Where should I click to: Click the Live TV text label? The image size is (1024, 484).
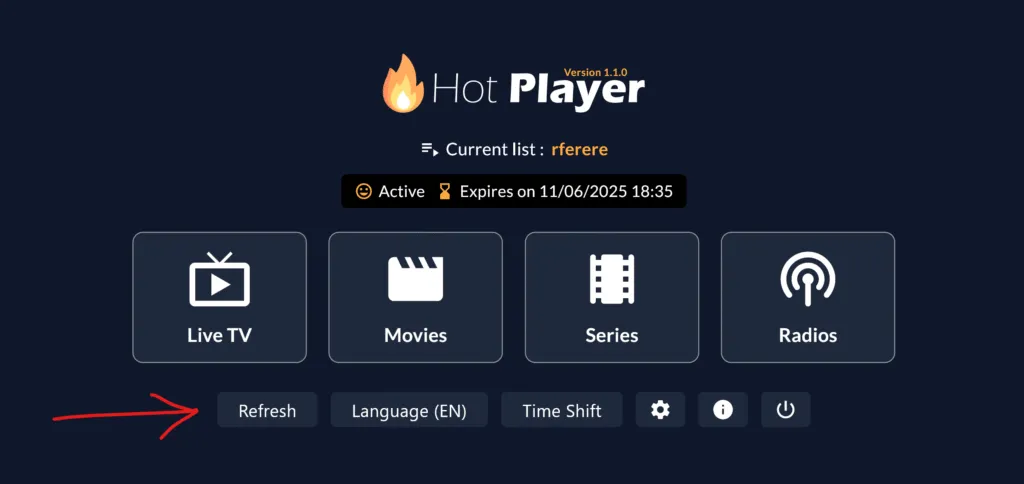[219, 335]
